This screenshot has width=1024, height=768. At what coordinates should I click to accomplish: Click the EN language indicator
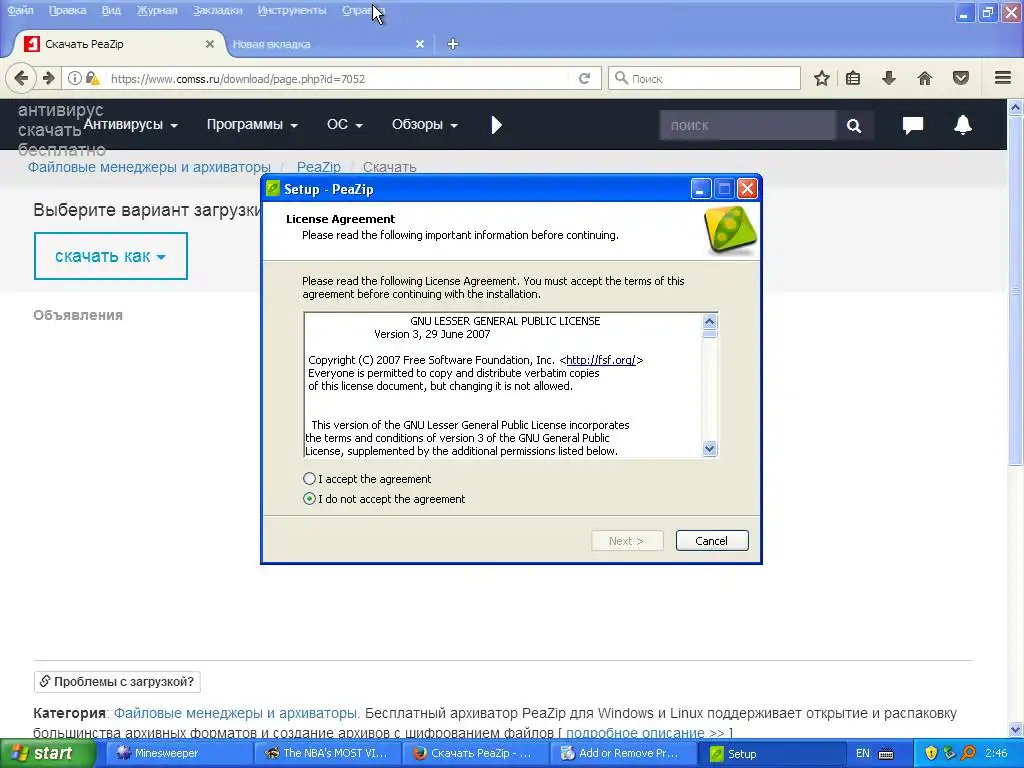click(862, 754)
